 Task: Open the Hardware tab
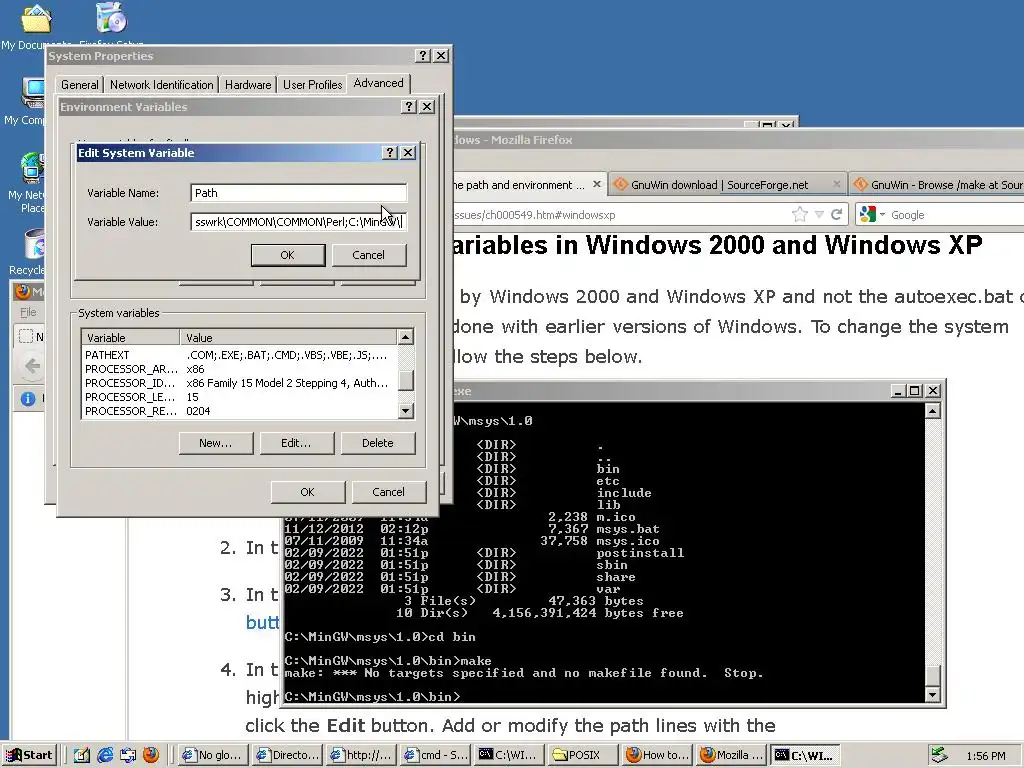tap(248, 85)
